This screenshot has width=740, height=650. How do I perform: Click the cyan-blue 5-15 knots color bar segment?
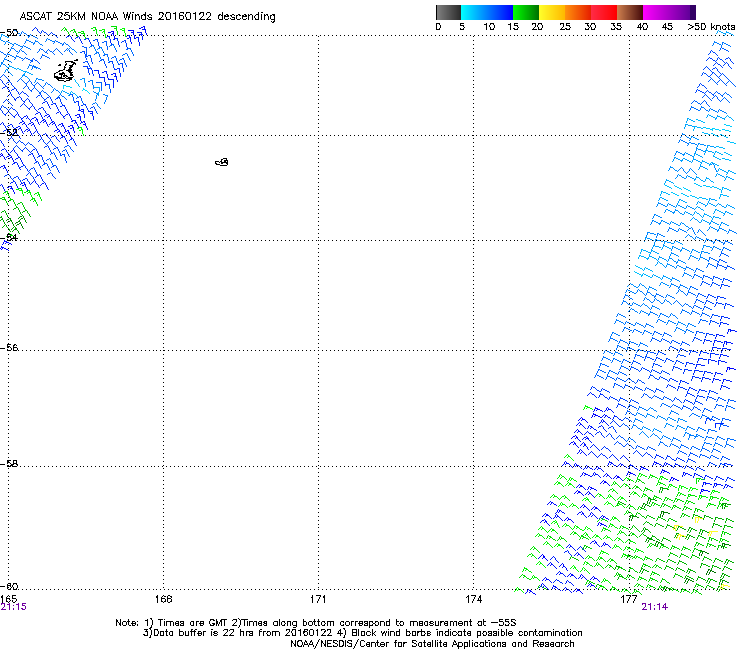pyautogui.click(x=487, y=12)
